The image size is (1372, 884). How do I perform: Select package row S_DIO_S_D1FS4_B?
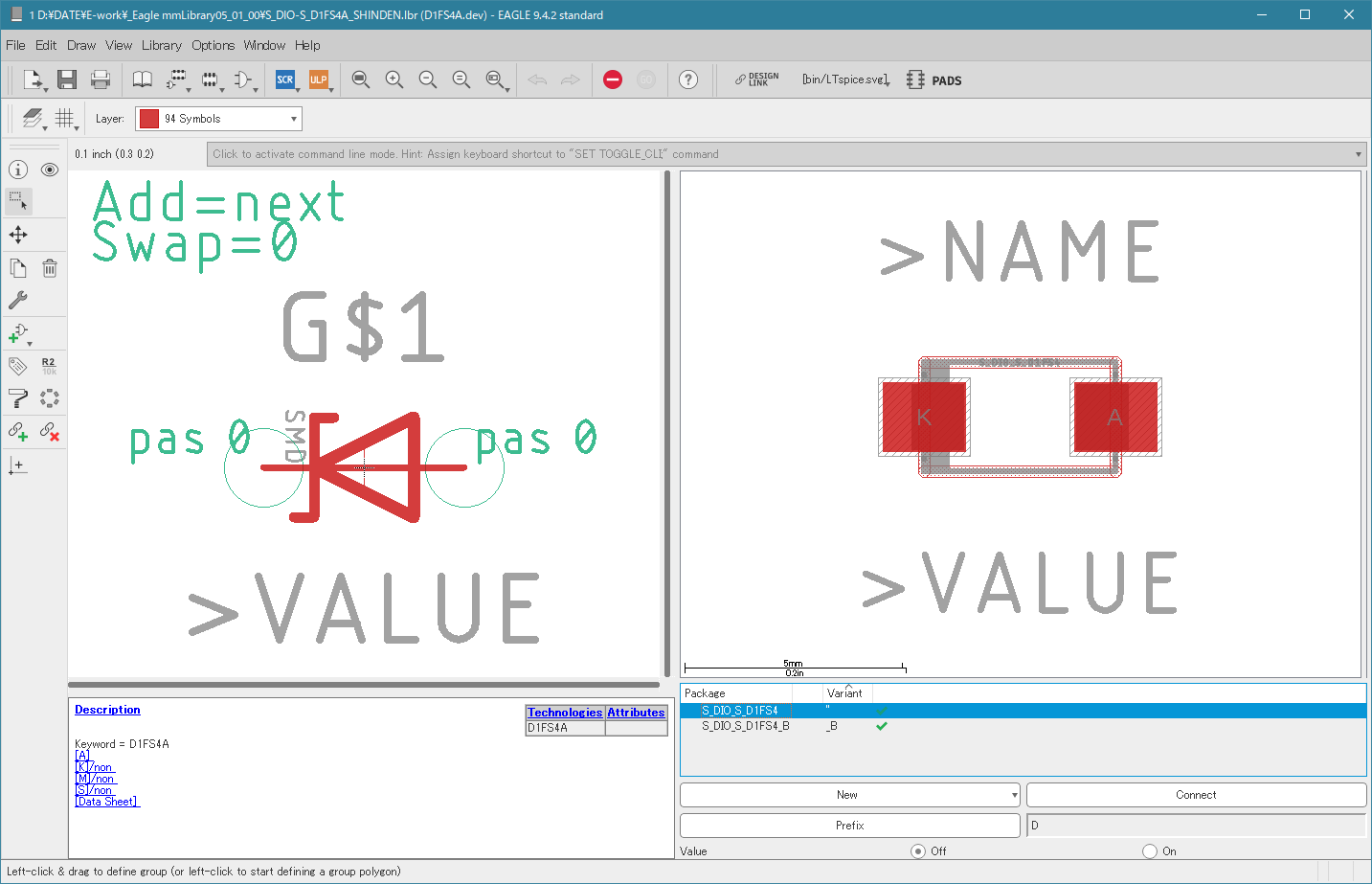point(1023,726)
